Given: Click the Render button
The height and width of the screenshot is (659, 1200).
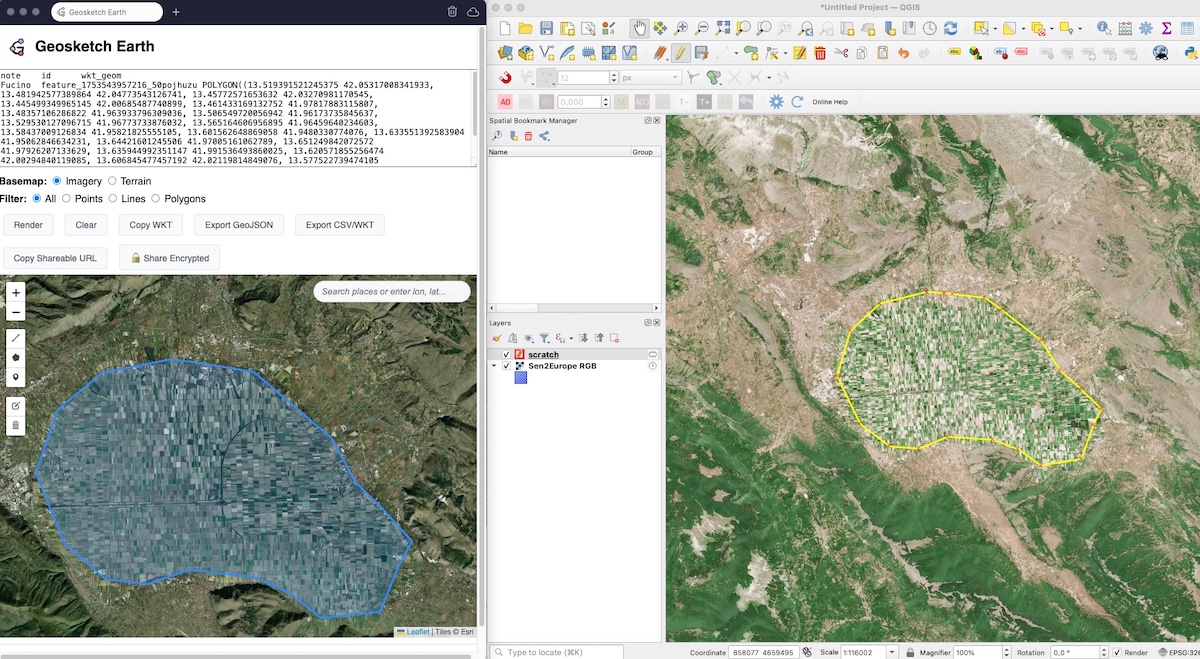Looking at the screenshot, I should point(28,225).
